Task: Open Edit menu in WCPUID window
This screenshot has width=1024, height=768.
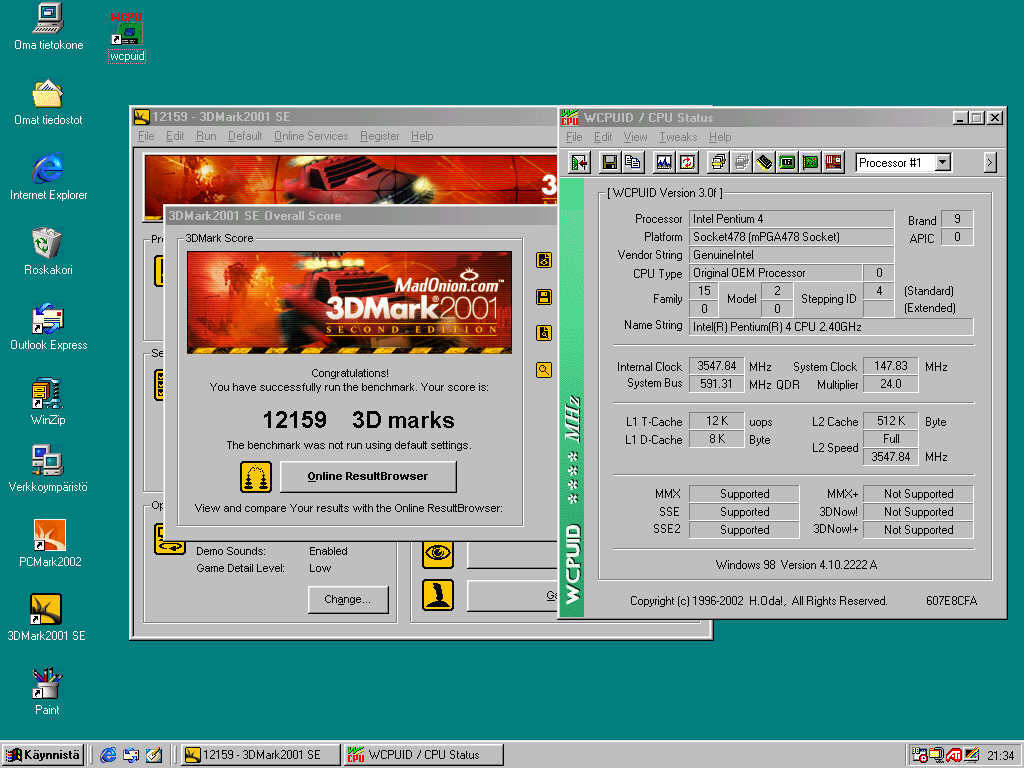Action: tap(603, 137)
